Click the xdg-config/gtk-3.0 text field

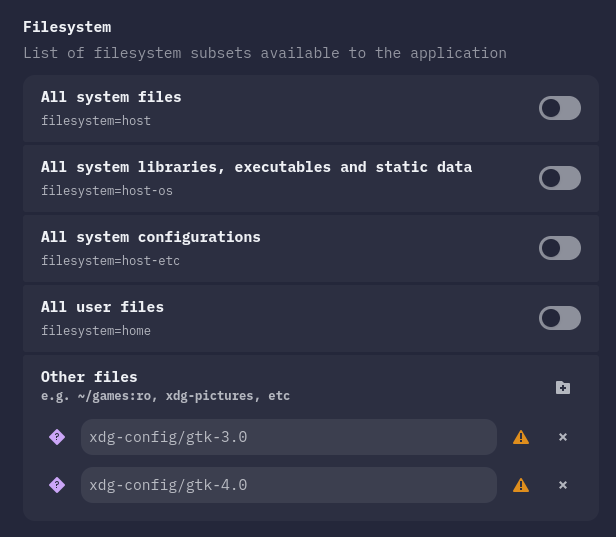[x=288, y=437]
